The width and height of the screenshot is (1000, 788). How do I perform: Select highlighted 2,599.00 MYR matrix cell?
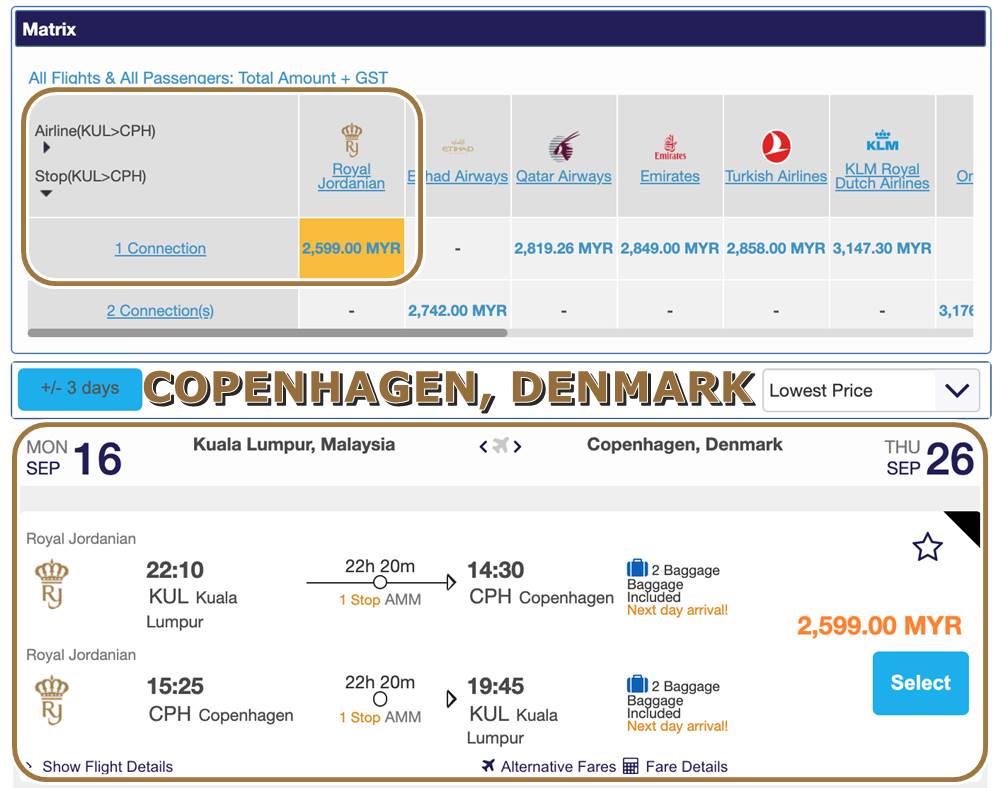pos(351,248)
